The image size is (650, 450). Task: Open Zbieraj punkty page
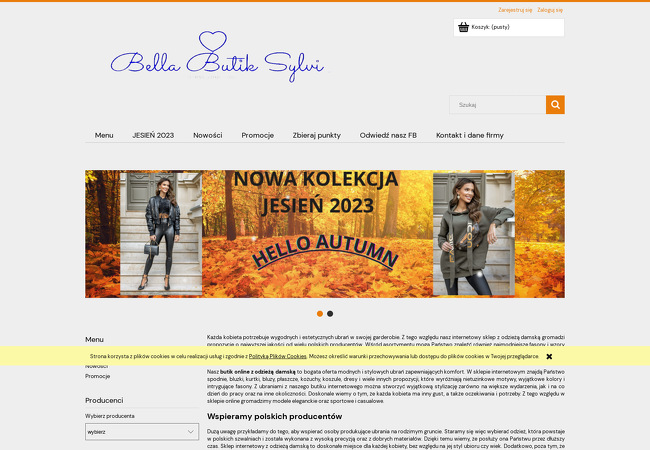point(317,135)
